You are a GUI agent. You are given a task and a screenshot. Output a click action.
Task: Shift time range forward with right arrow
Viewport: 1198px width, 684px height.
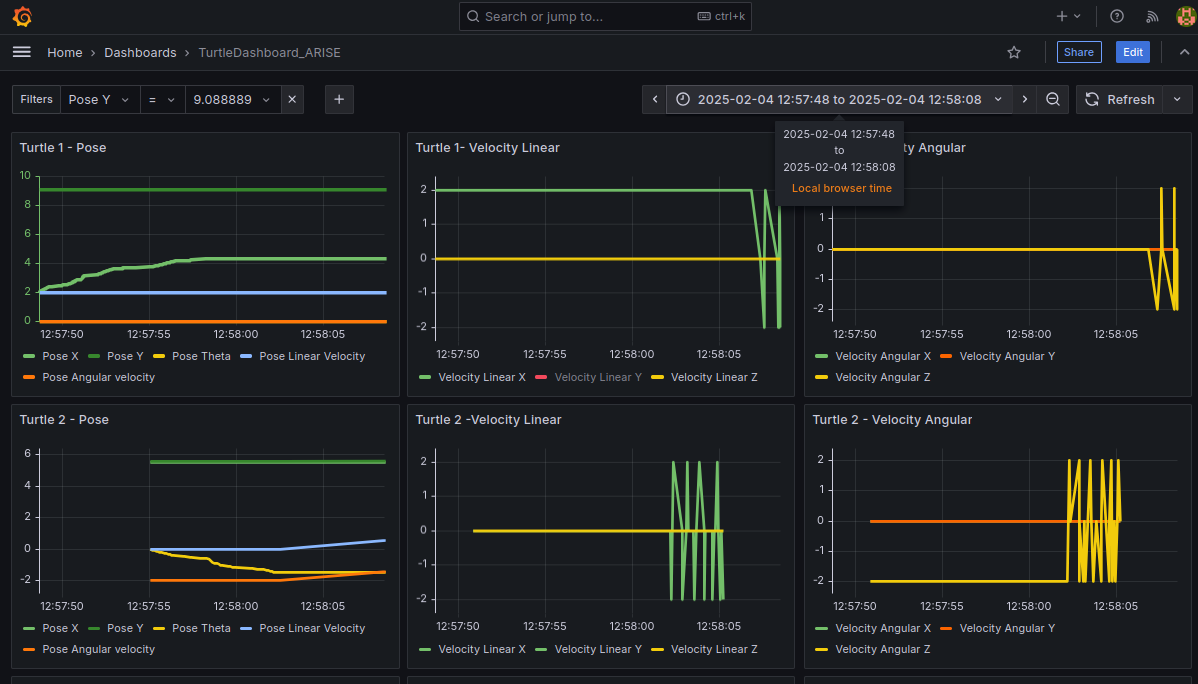click(x=1025, y=99)
